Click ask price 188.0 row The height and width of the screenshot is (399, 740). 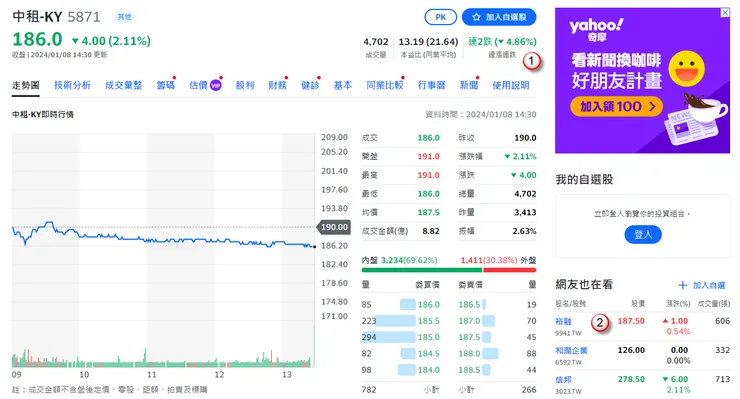point(469,354)
